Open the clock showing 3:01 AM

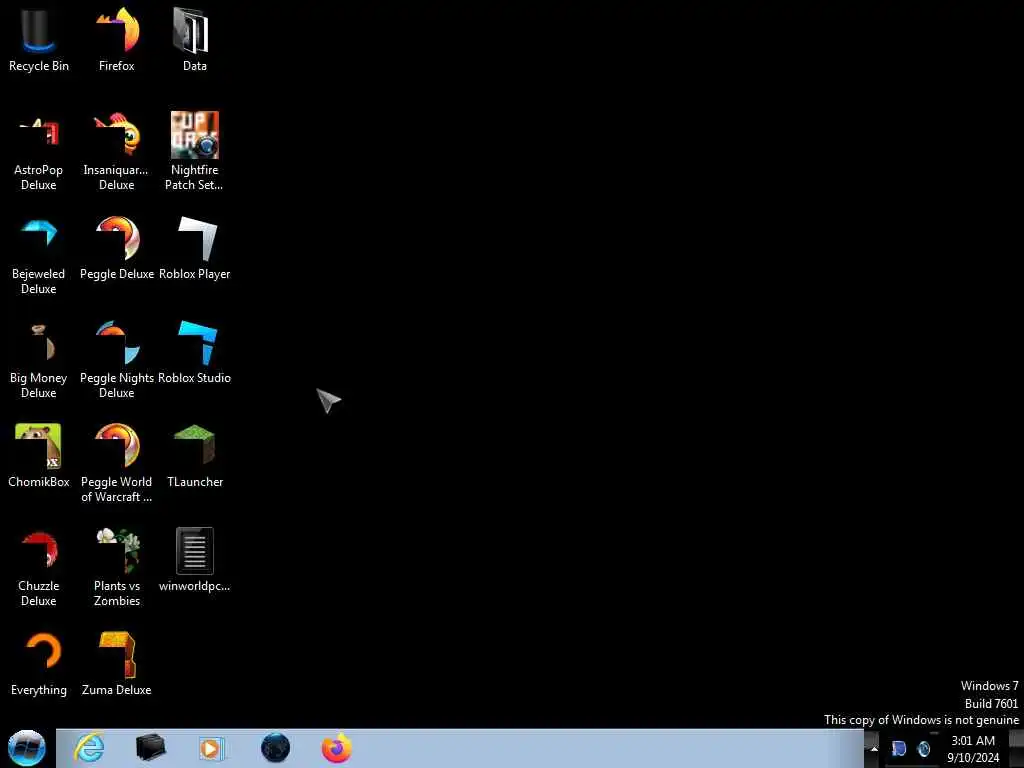[x=973, y=749]
